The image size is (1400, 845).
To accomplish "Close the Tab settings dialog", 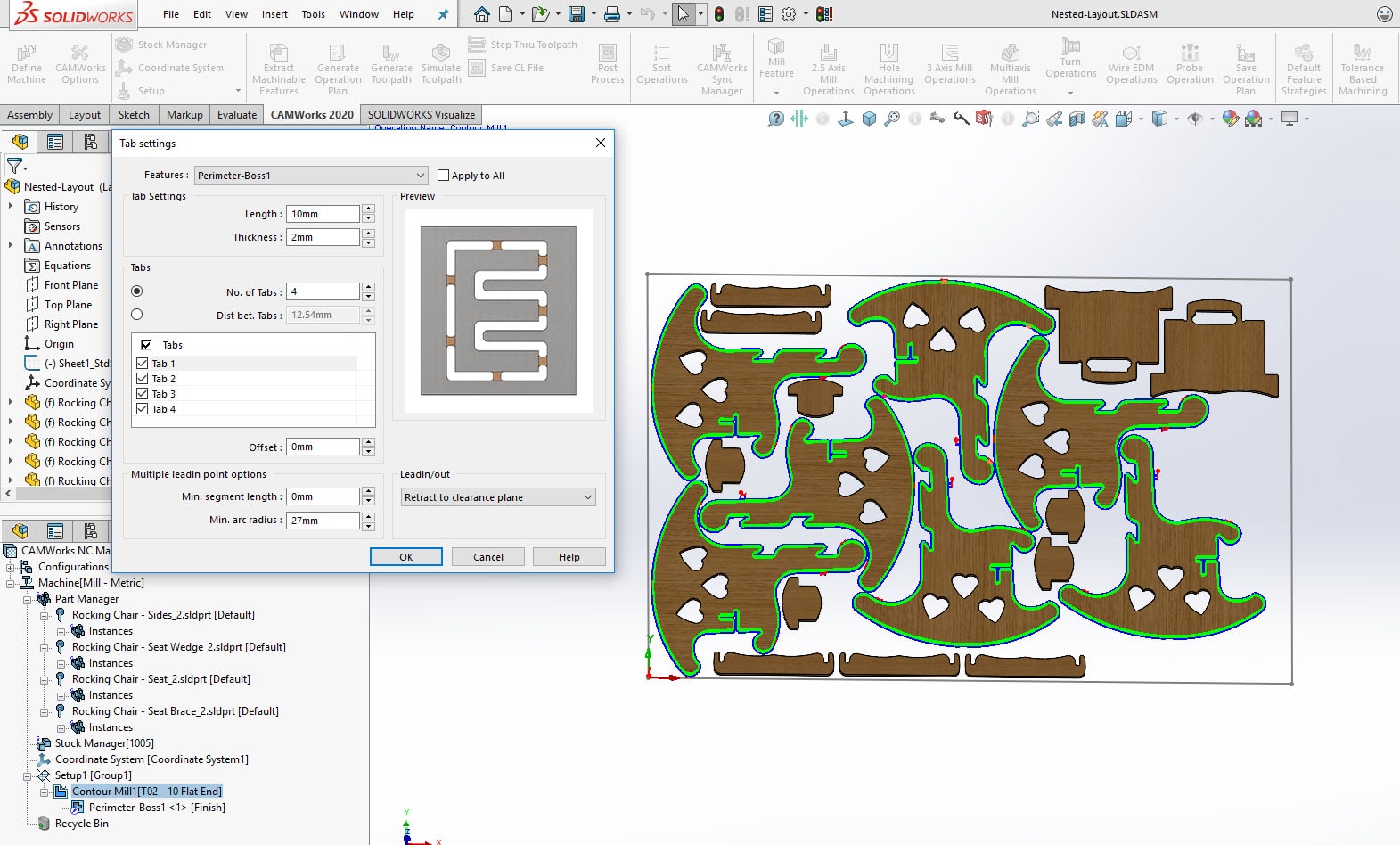I will coord(601,143).
